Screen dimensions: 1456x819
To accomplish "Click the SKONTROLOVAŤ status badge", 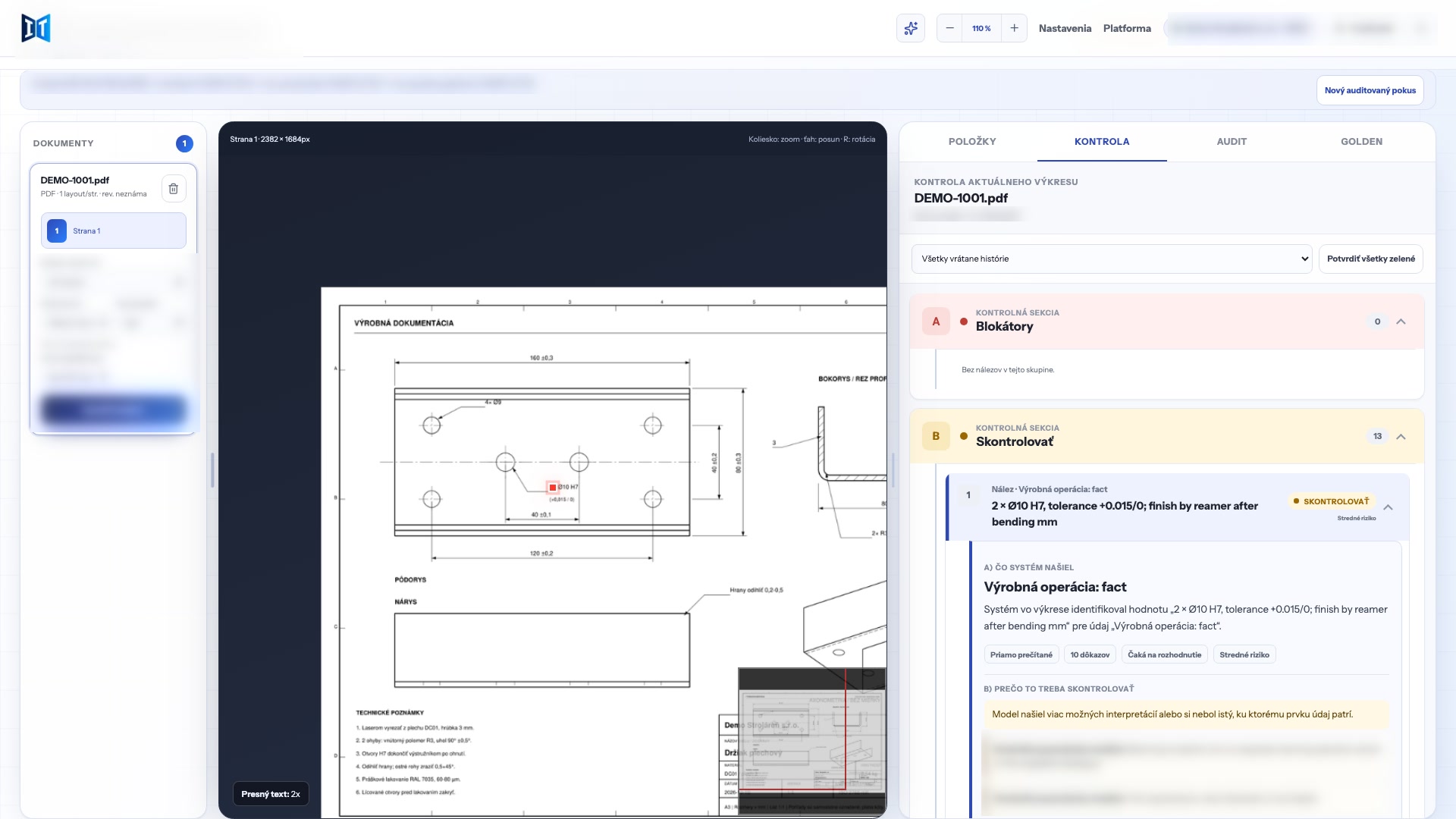I will click(x=1331, y=501).
